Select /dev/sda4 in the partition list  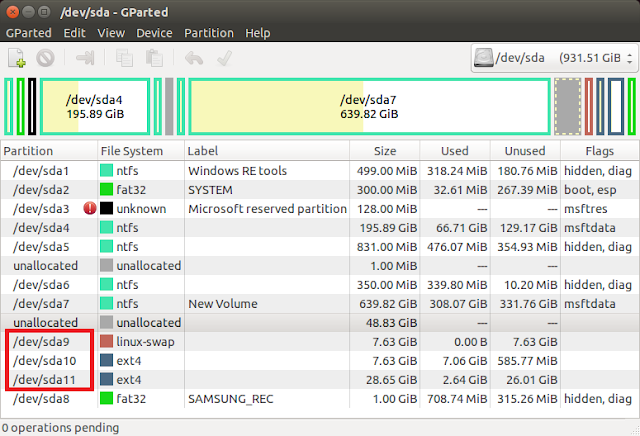click(320, 228)
